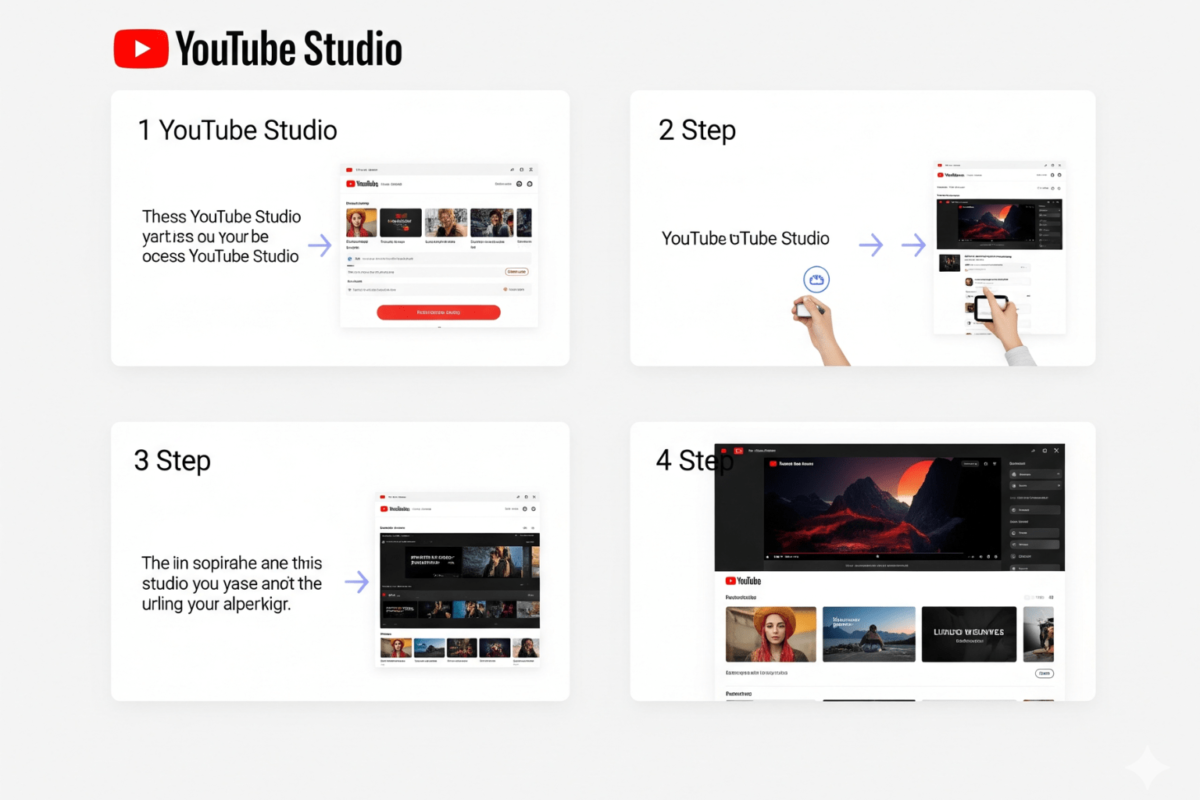
Task: Open the second dropdown in step 4 right sidebar
Action: pos(1035,486)
